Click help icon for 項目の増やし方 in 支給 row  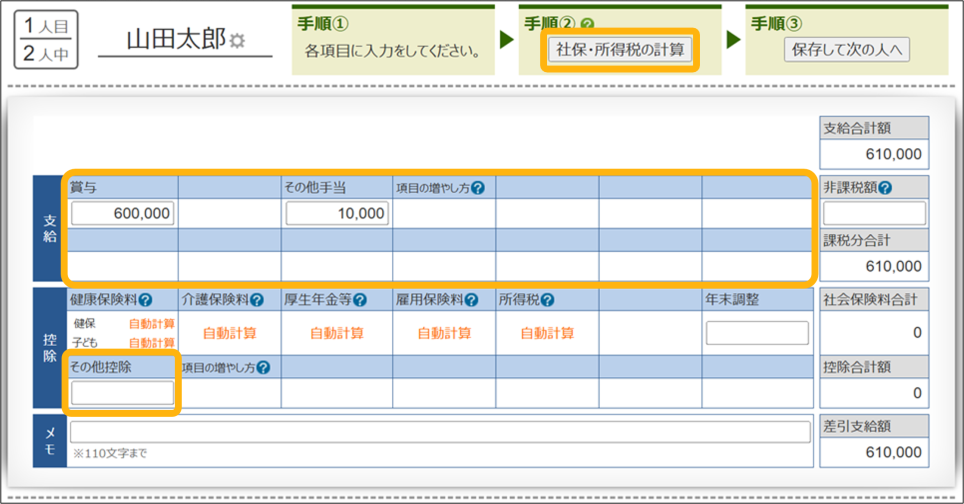click(478, 187)
